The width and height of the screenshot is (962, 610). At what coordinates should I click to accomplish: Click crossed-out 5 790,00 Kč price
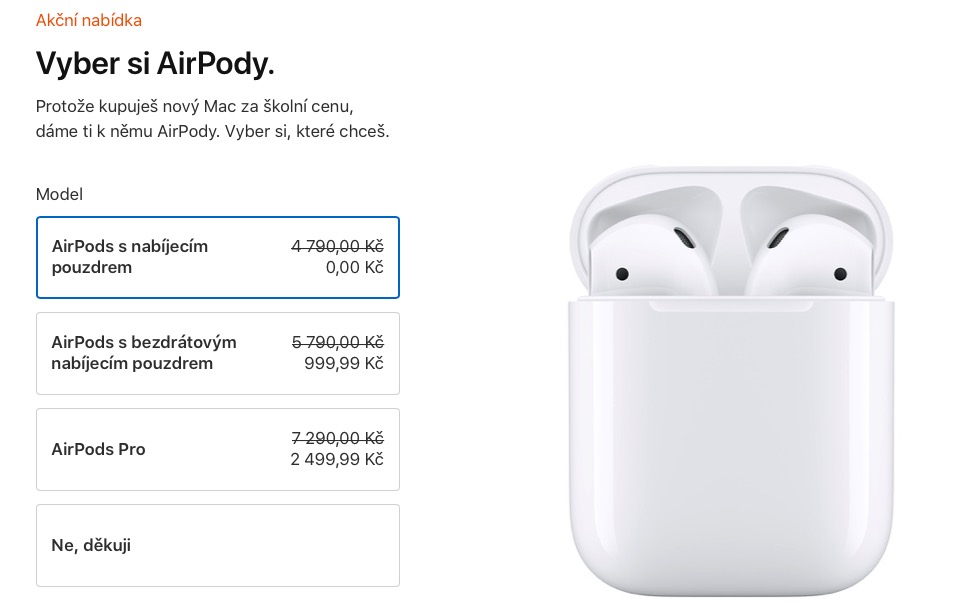pos(337,342)
